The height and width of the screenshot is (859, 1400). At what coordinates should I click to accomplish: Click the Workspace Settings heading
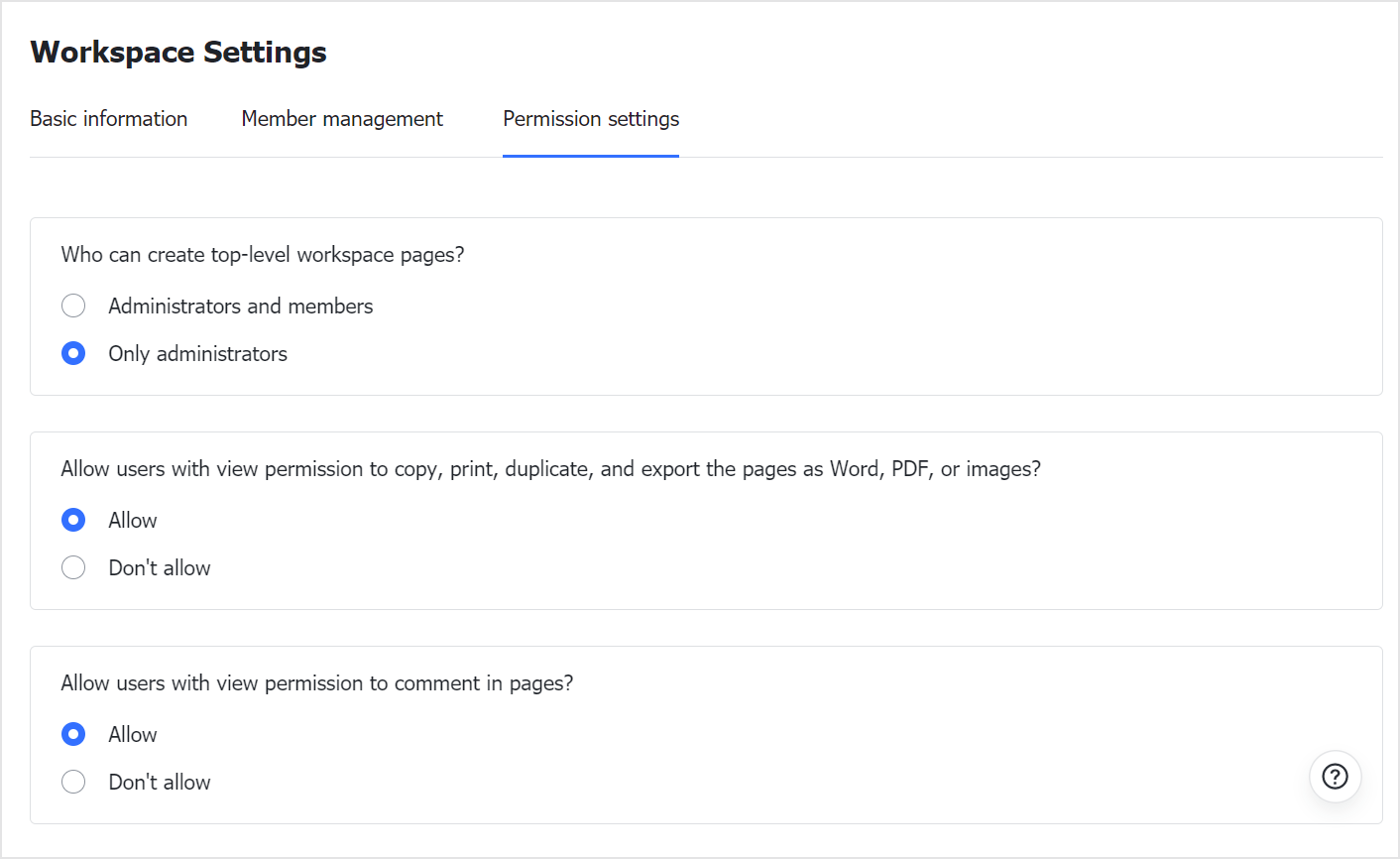tap(178, 52)
